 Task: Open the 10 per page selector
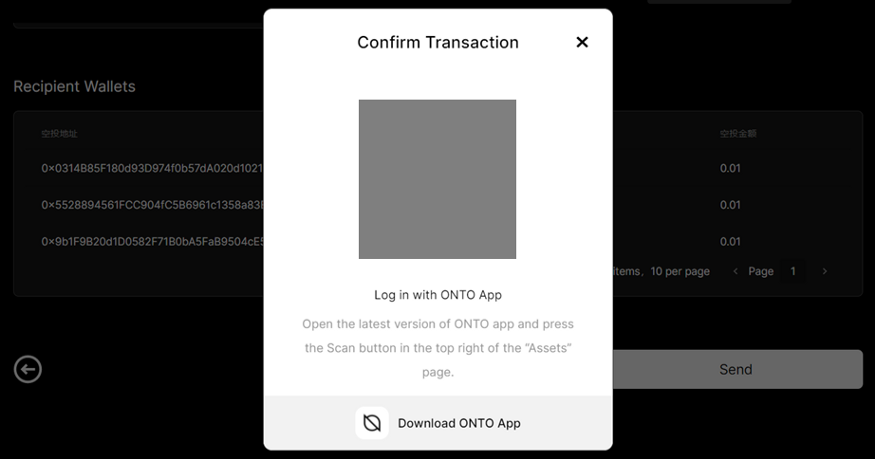click(680, 271)
